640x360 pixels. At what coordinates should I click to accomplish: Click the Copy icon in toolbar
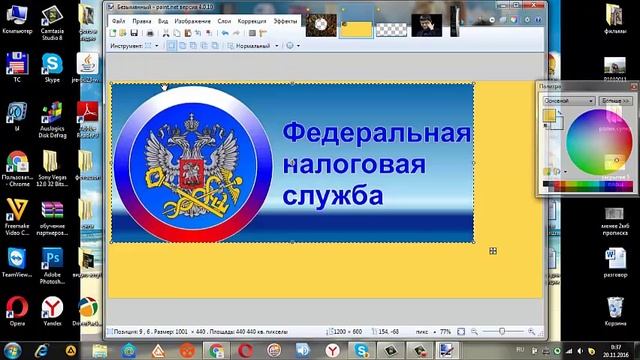coord(177,33)
